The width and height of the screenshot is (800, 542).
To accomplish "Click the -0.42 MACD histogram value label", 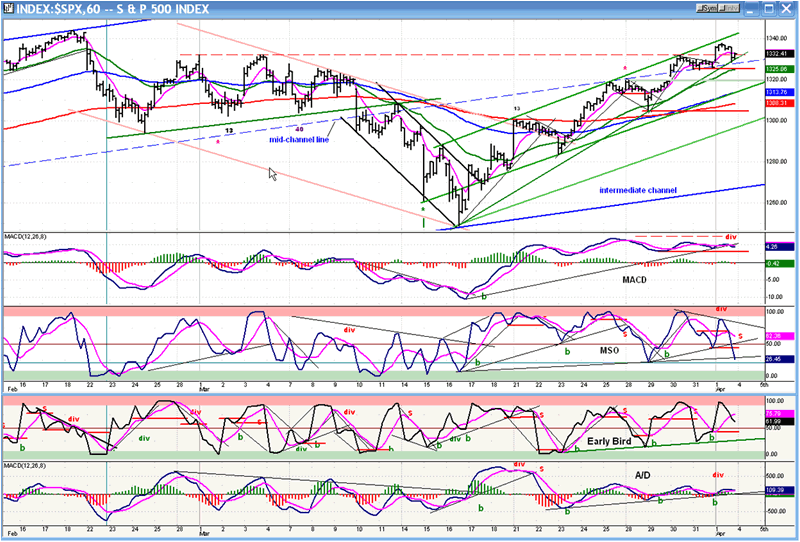I will 780,263.
